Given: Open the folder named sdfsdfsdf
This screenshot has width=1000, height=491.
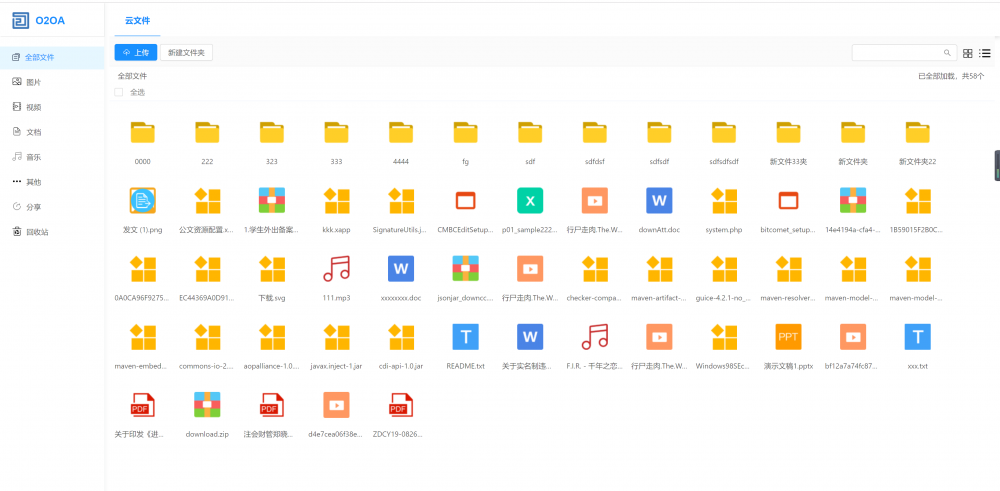Looking at the screenshot, I should pyautogui.click(x=724, y=132).
